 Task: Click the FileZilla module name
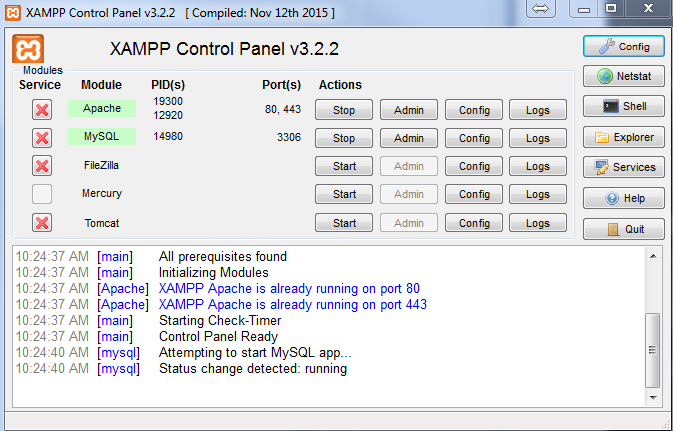pos(101,165)
